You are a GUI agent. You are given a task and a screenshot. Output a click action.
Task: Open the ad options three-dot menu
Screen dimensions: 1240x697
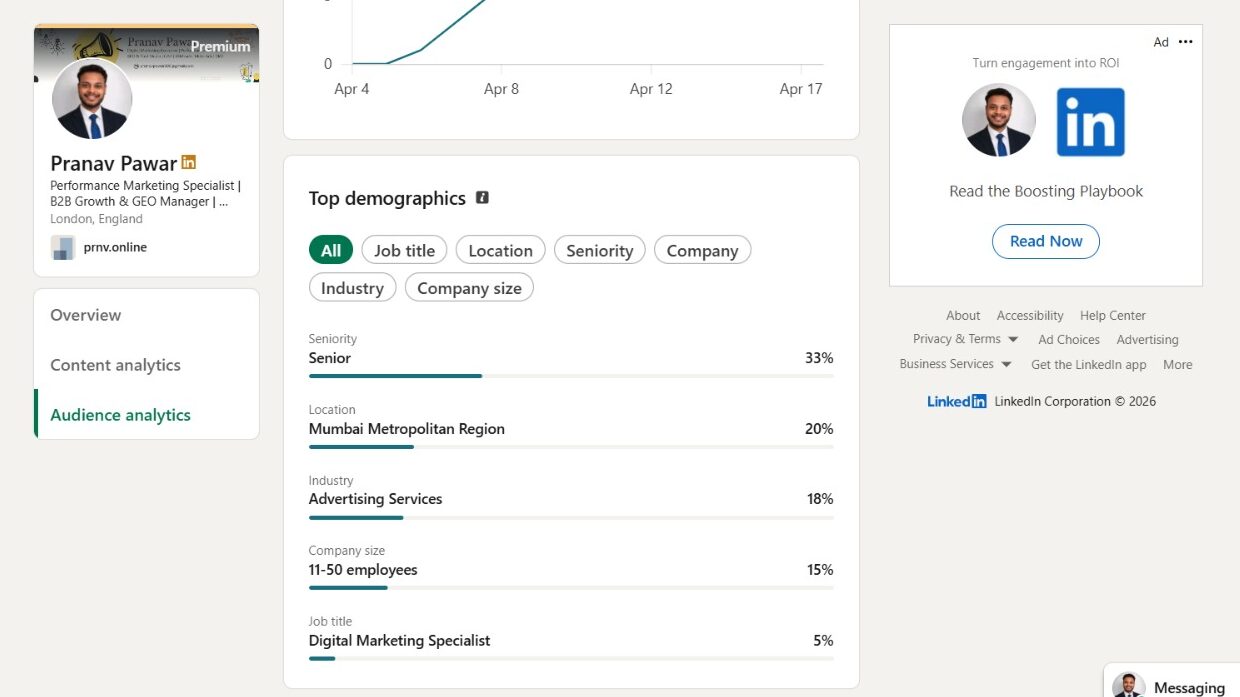[1186, 42]
